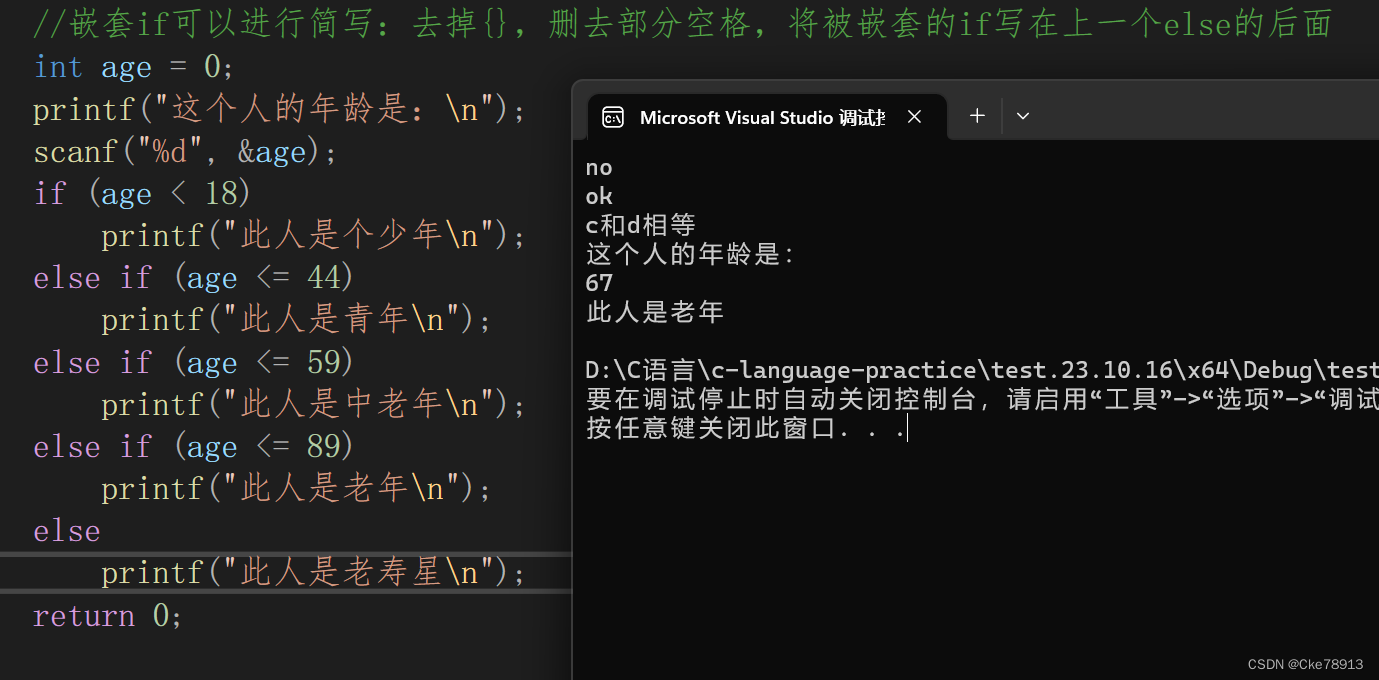Click the printf line containing 中老年

(x=313, y=404)
